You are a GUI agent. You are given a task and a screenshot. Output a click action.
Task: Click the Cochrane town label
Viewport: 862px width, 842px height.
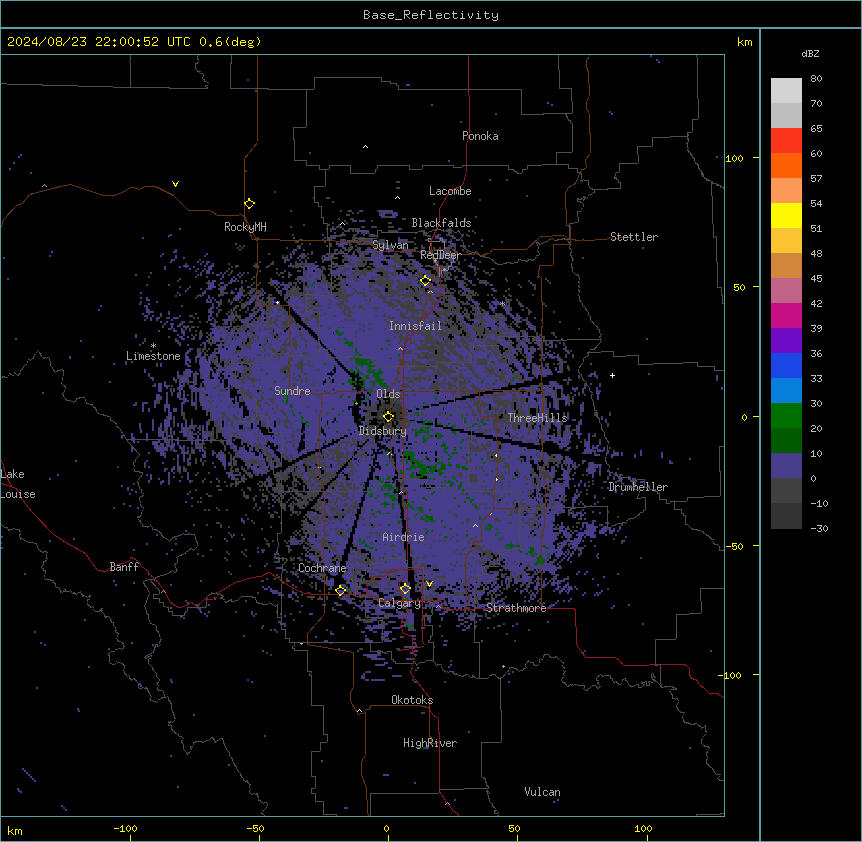[322, 568]
